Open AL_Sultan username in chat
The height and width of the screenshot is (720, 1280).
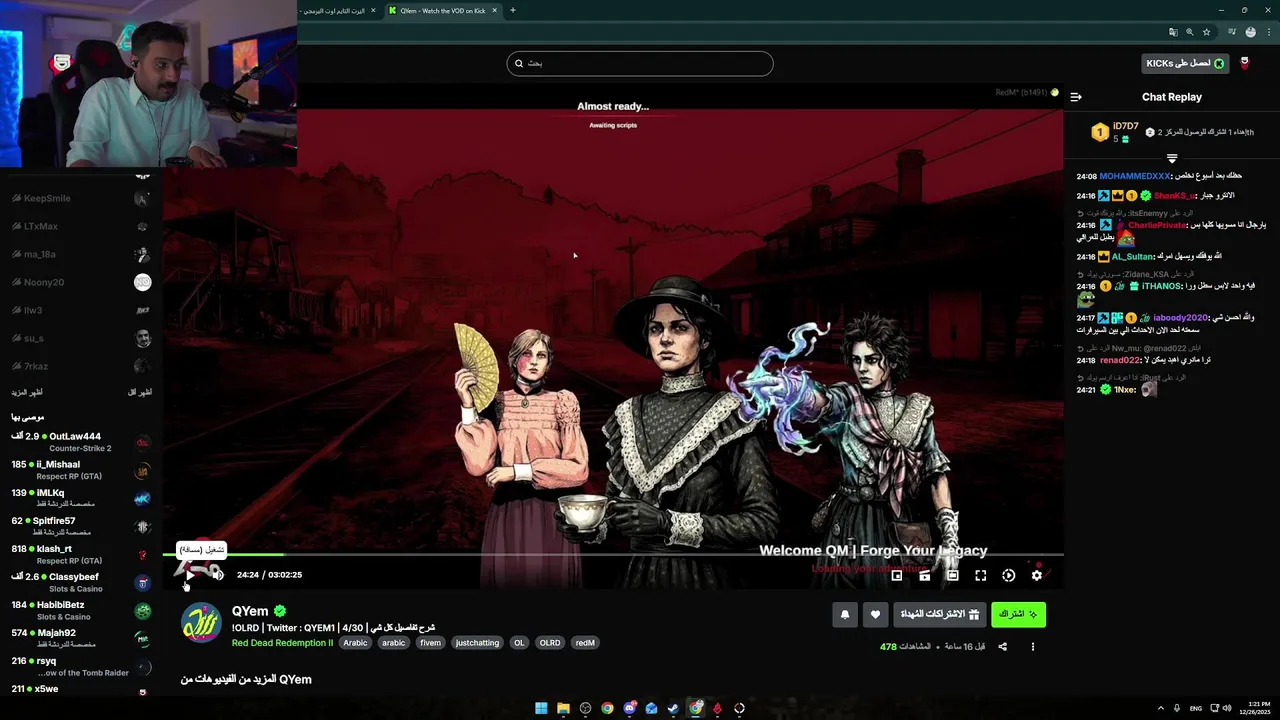click(1133, 257)
